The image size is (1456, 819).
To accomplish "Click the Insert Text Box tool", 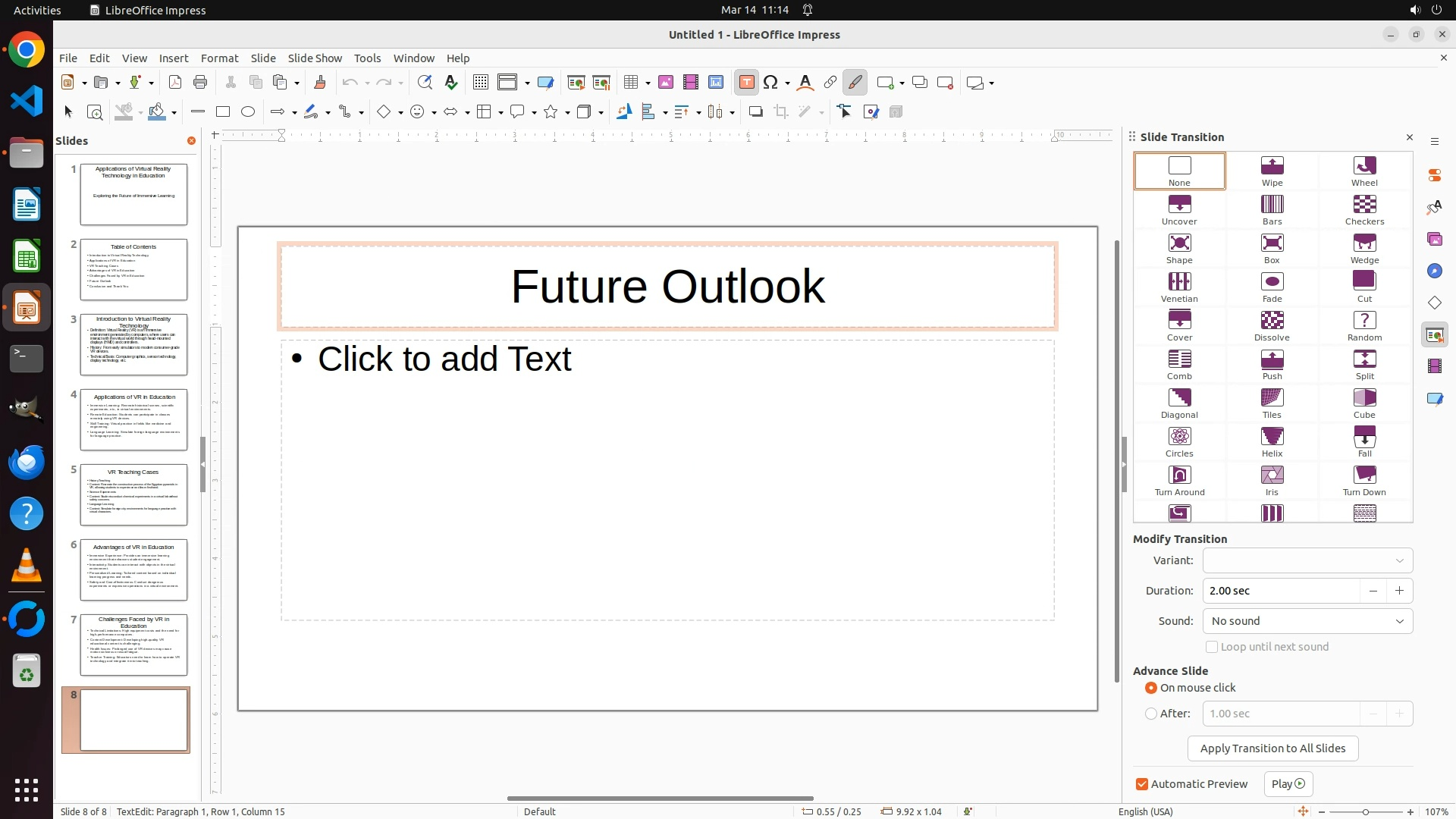I will click(x=746, y=83).
